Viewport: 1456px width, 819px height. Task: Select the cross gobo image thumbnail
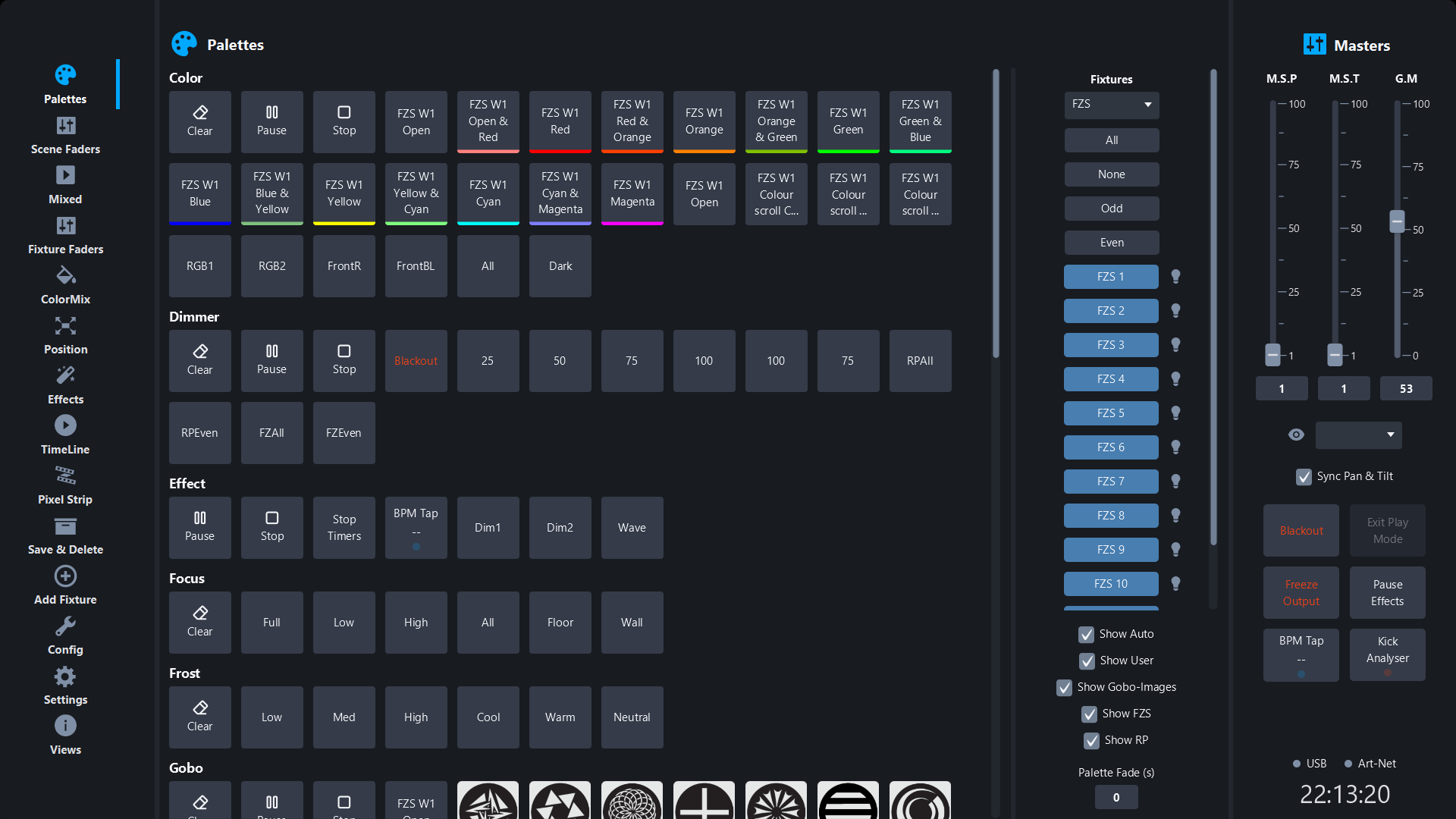[x=704, y=800]
